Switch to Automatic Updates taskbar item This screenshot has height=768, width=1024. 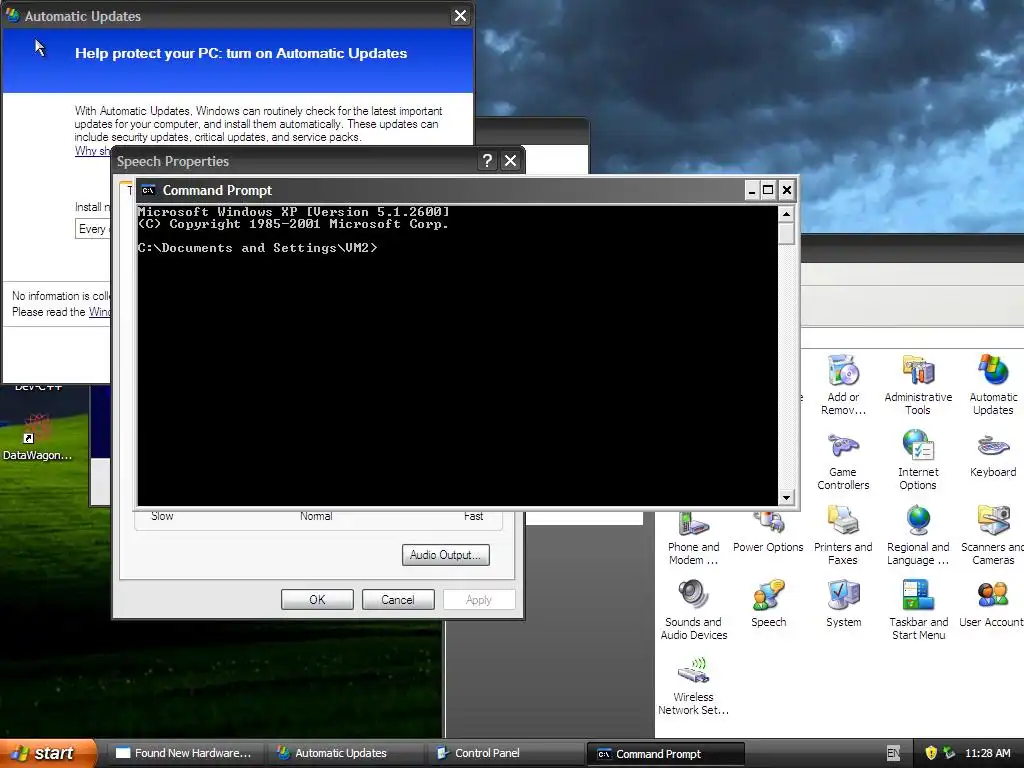coord(346,753)
